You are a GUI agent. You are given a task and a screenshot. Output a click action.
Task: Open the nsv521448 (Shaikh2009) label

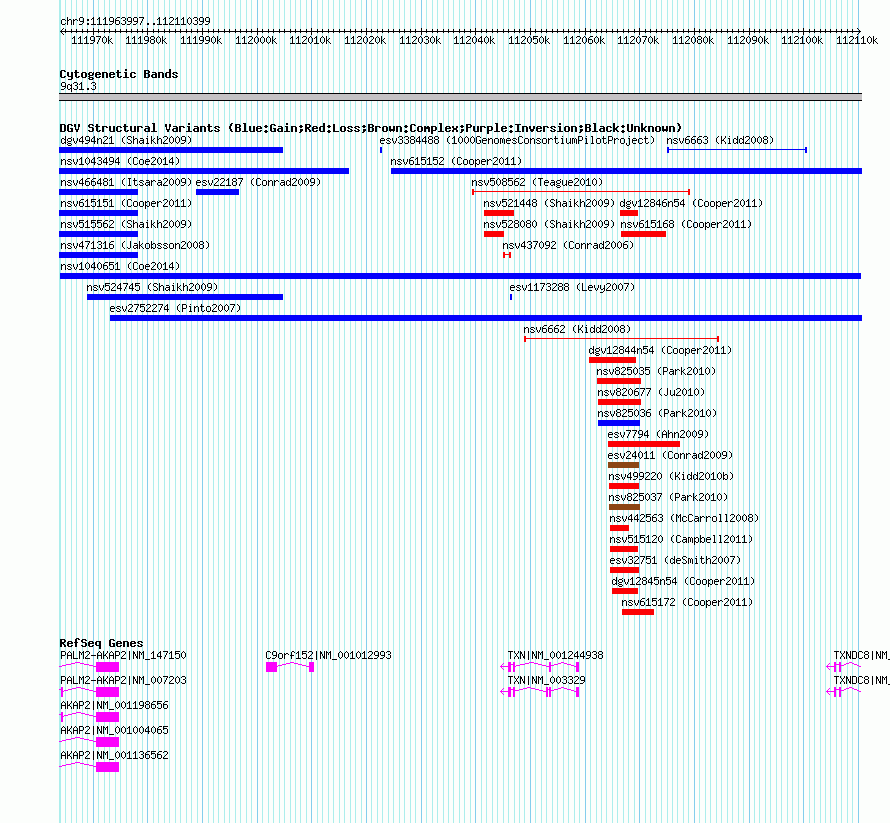(x=549, y=203)
